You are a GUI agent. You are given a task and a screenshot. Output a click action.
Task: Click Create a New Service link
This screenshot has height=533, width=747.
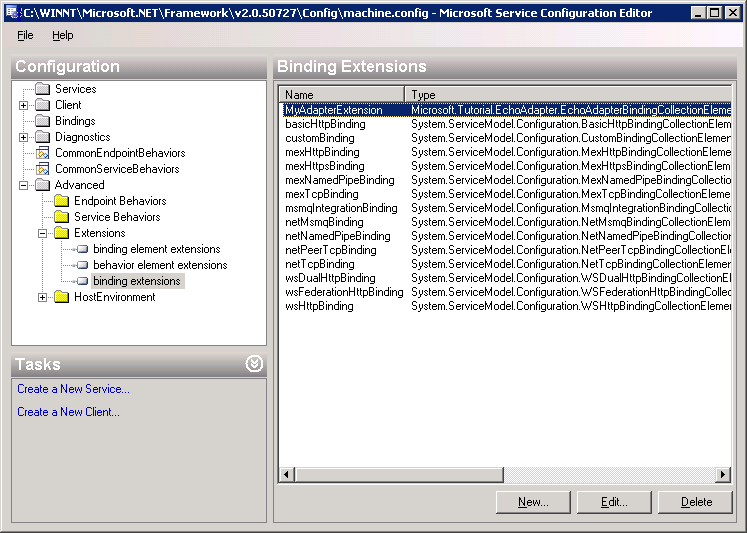73,389
